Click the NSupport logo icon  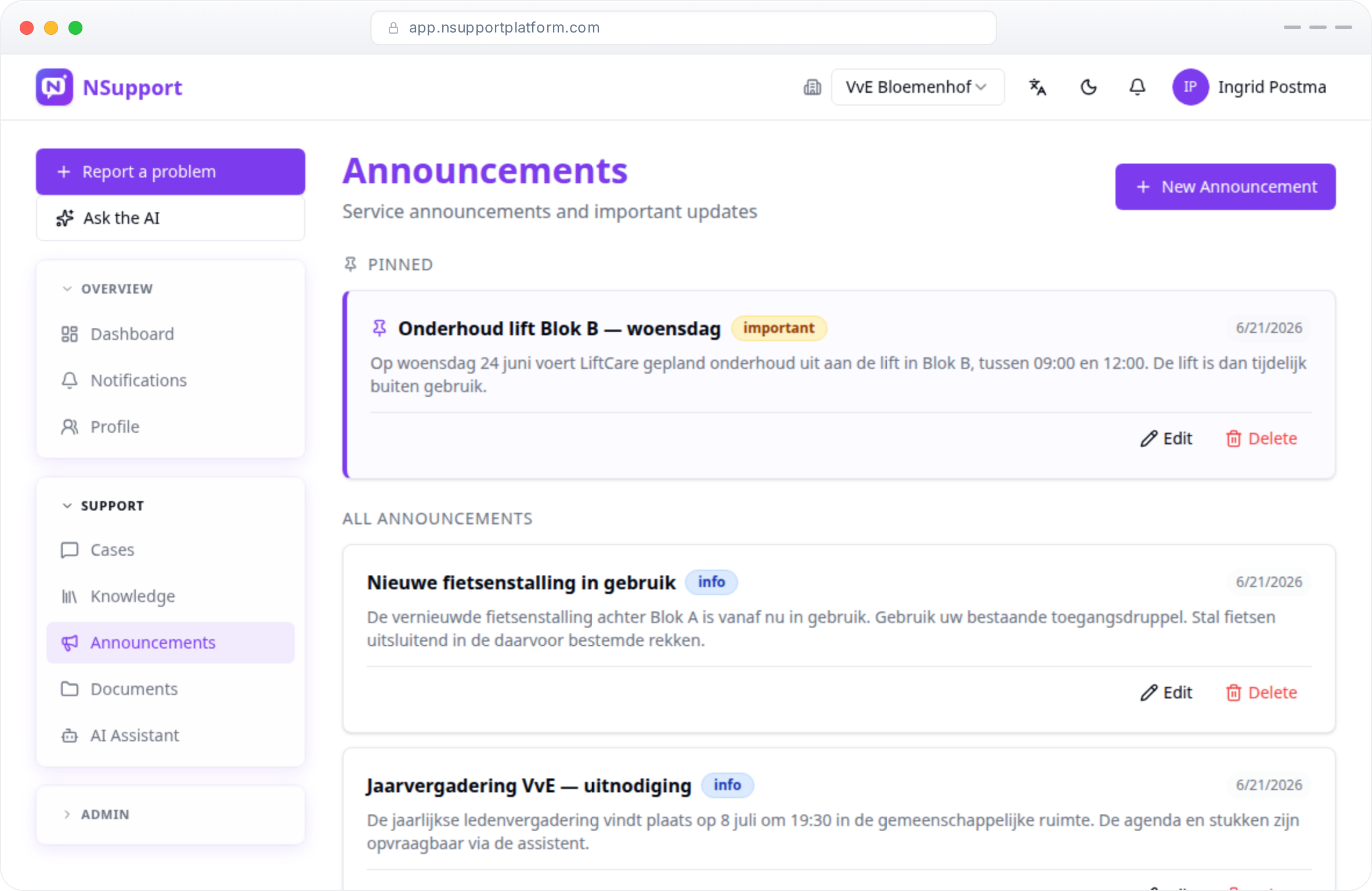55,87
